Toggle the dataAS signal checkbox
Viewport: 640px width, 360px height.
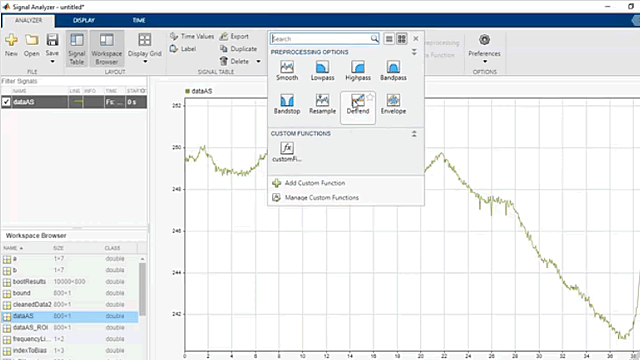pyautogui.click(x=6, y=102)
